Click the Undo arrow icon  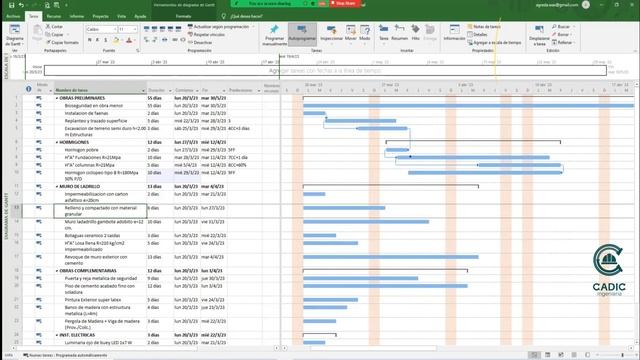pyautogui.click(x=21, y=5)
